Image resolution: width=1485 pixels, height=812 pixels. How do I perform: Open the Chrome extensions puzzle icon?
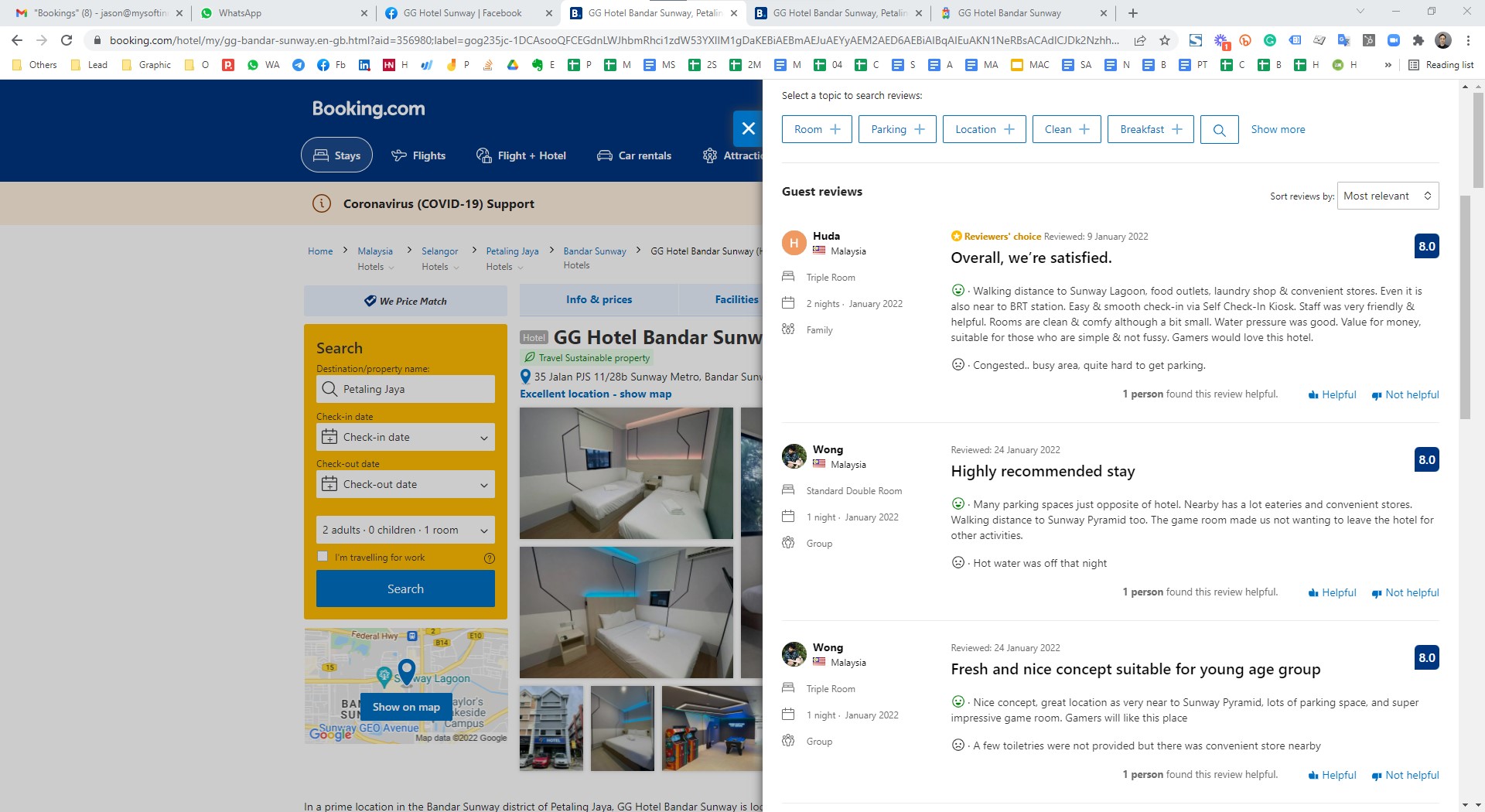pos(1418,40)
